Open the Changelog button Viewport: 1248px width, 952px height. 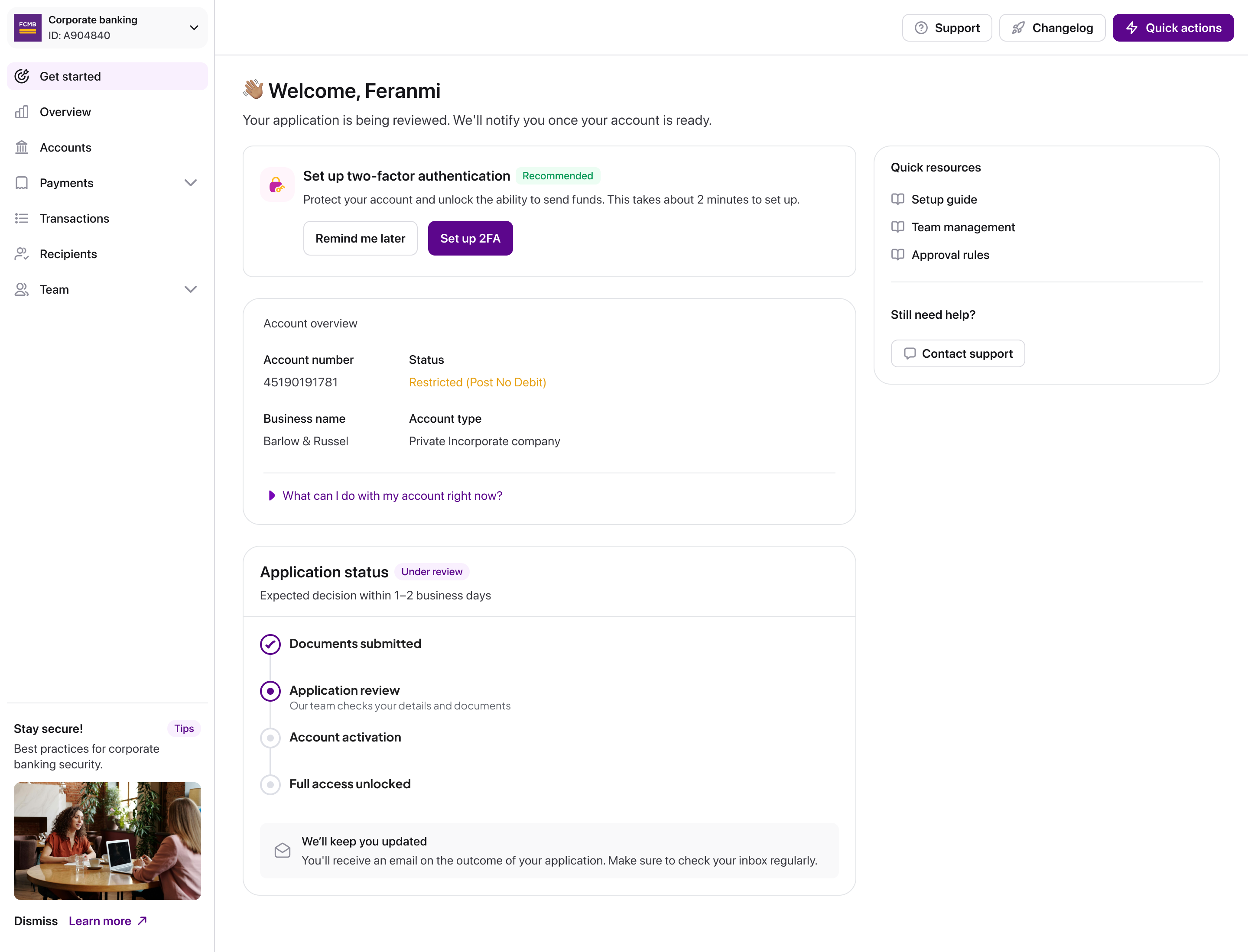pyautogui.click(x=1052, y=28)
